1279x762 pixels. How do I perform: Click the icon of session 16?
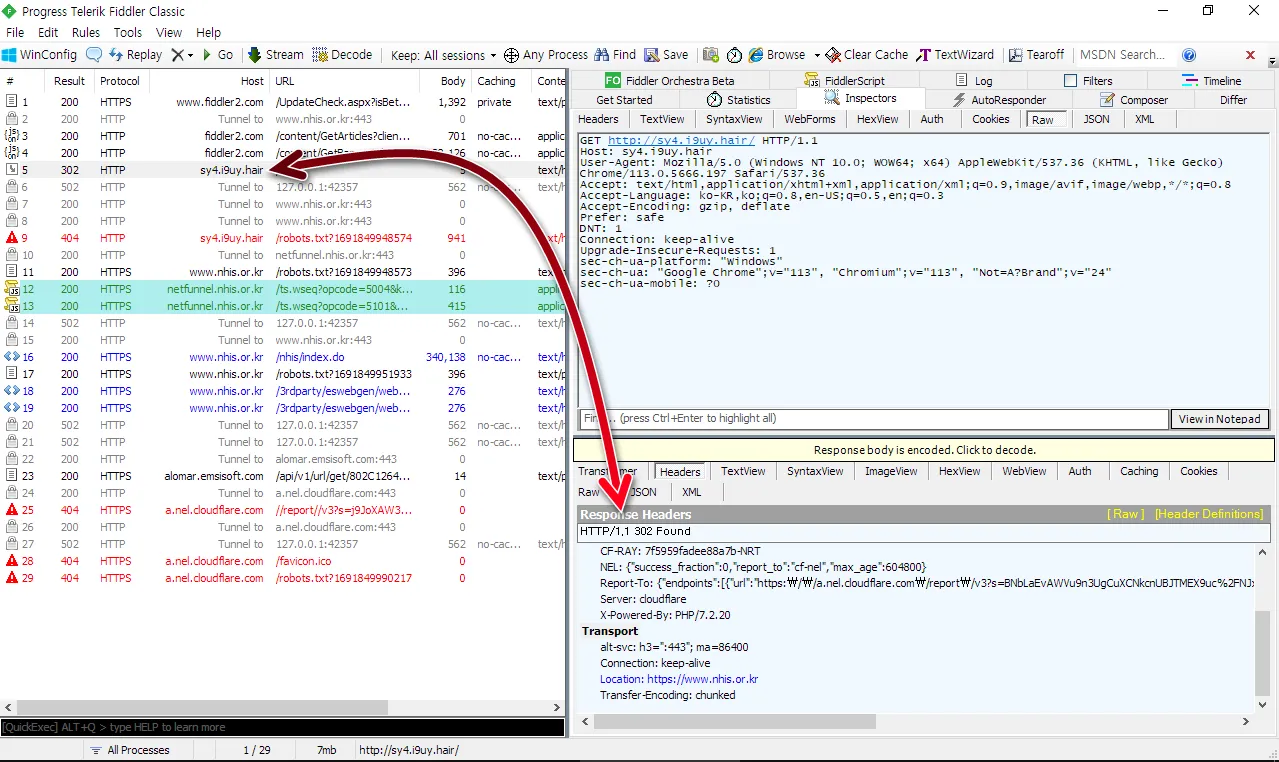(x=12, y=357)
